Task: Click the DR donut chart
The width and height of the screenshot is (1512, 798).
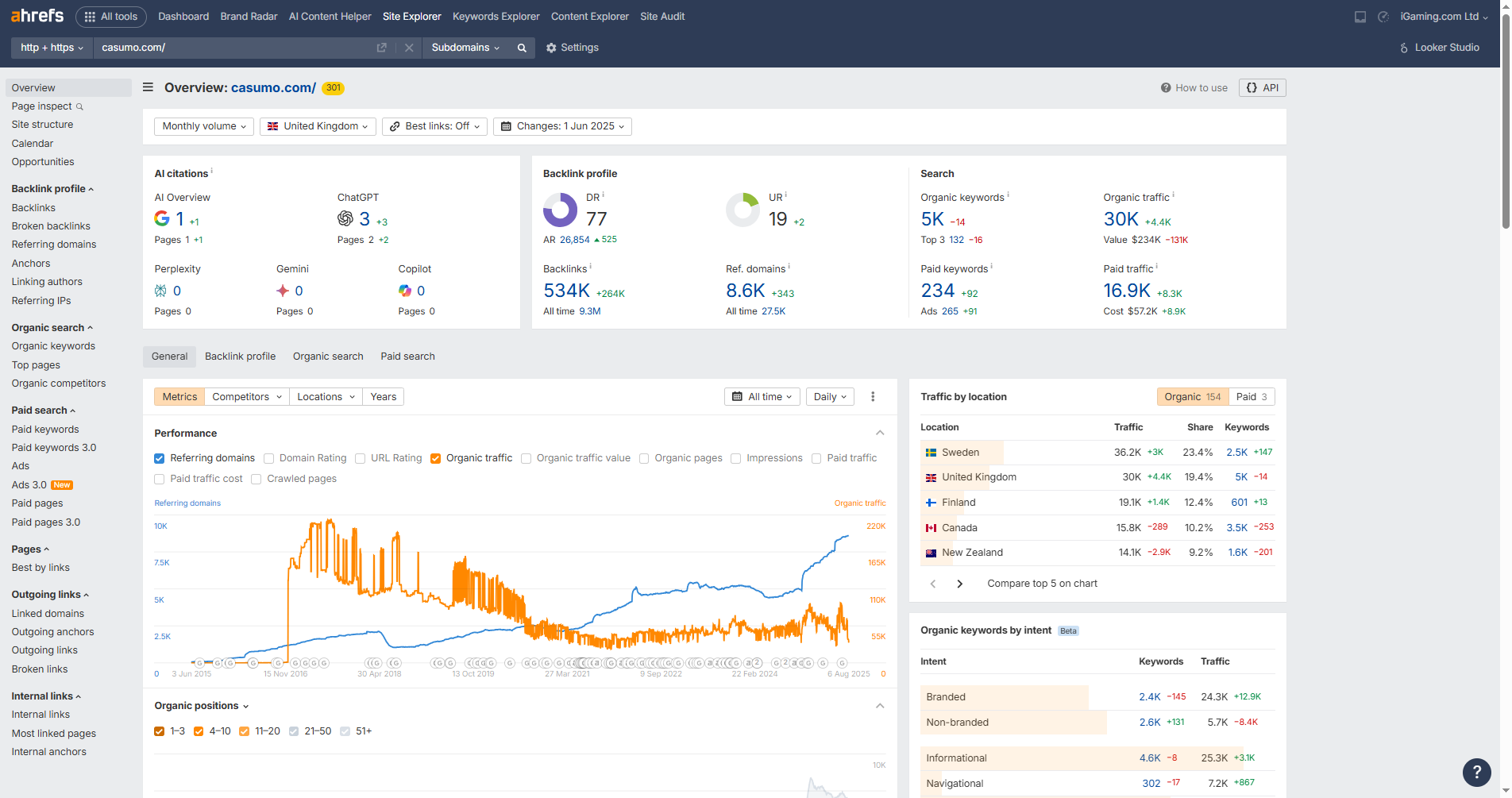Action: coord(560,210)
